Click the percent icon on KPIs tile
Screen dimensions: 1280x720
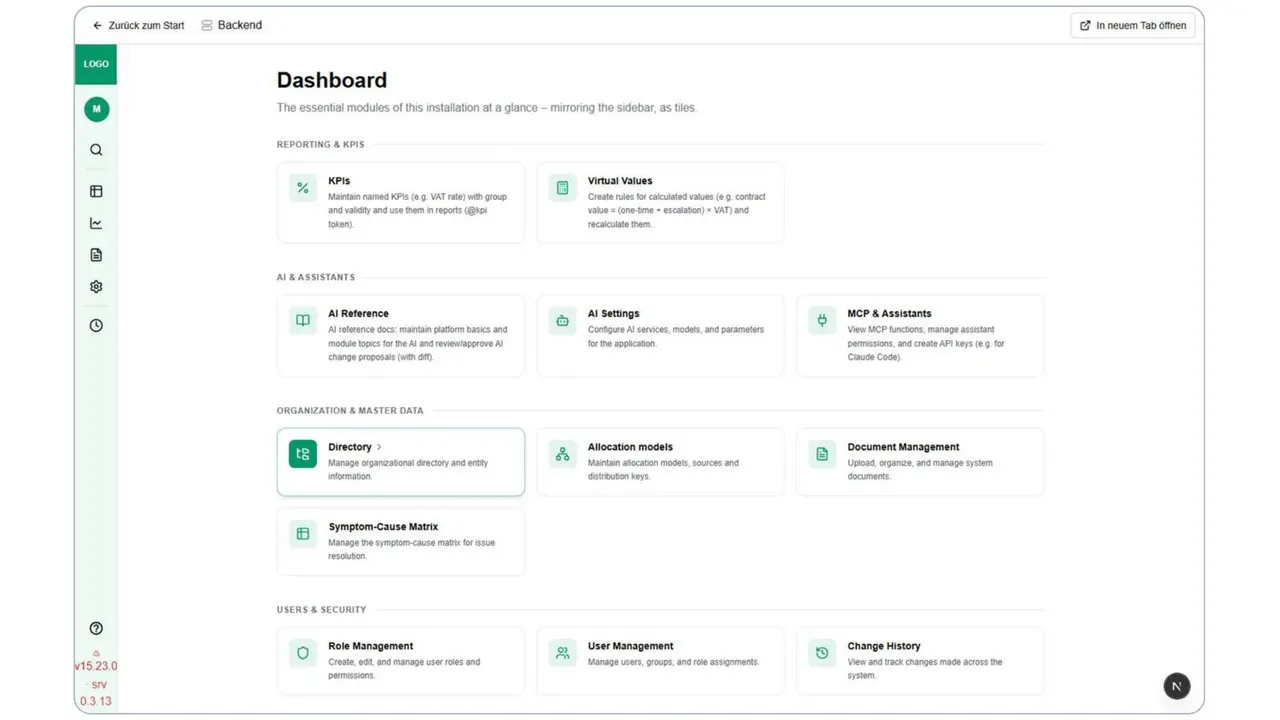[303, 188]
